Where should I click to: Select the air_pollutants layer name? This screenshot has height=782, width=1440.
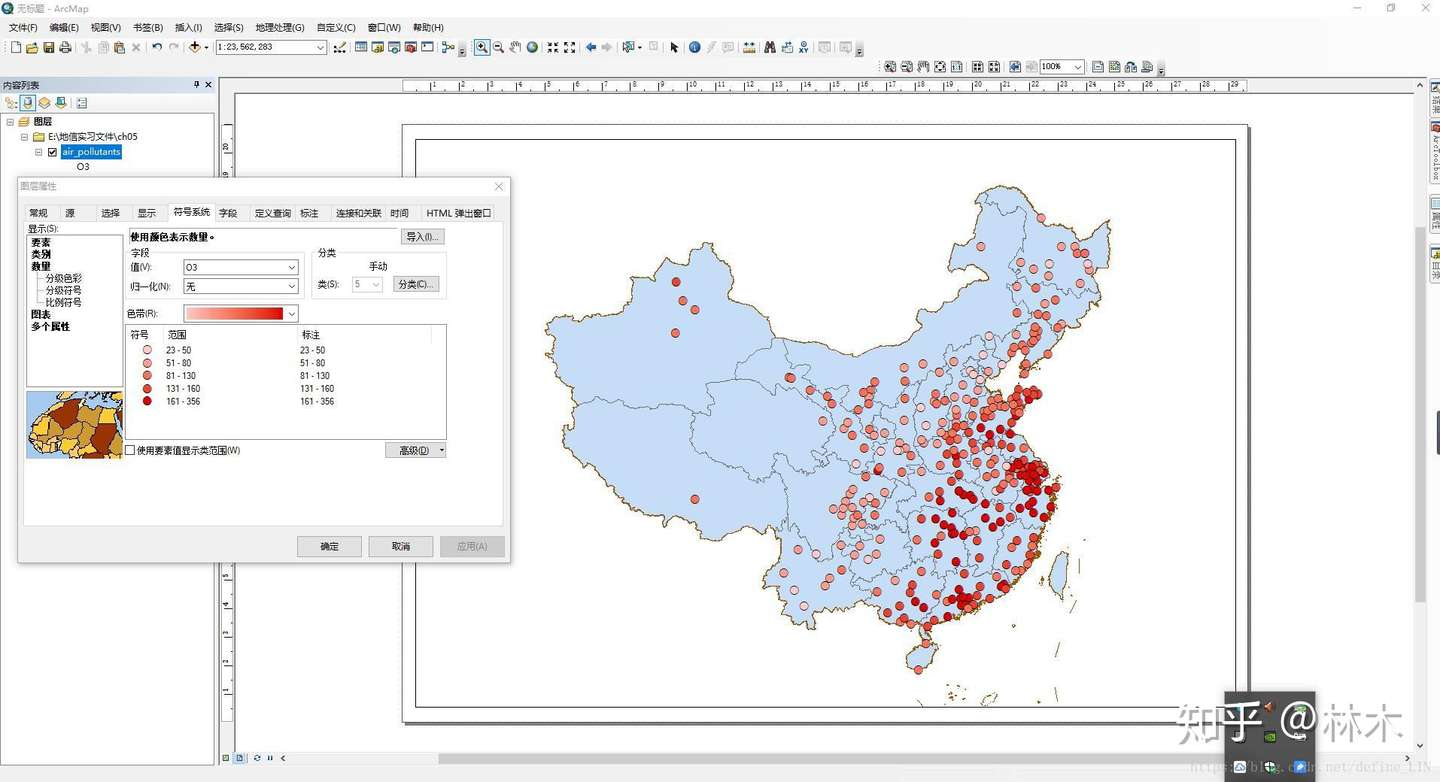pos(91,152)
